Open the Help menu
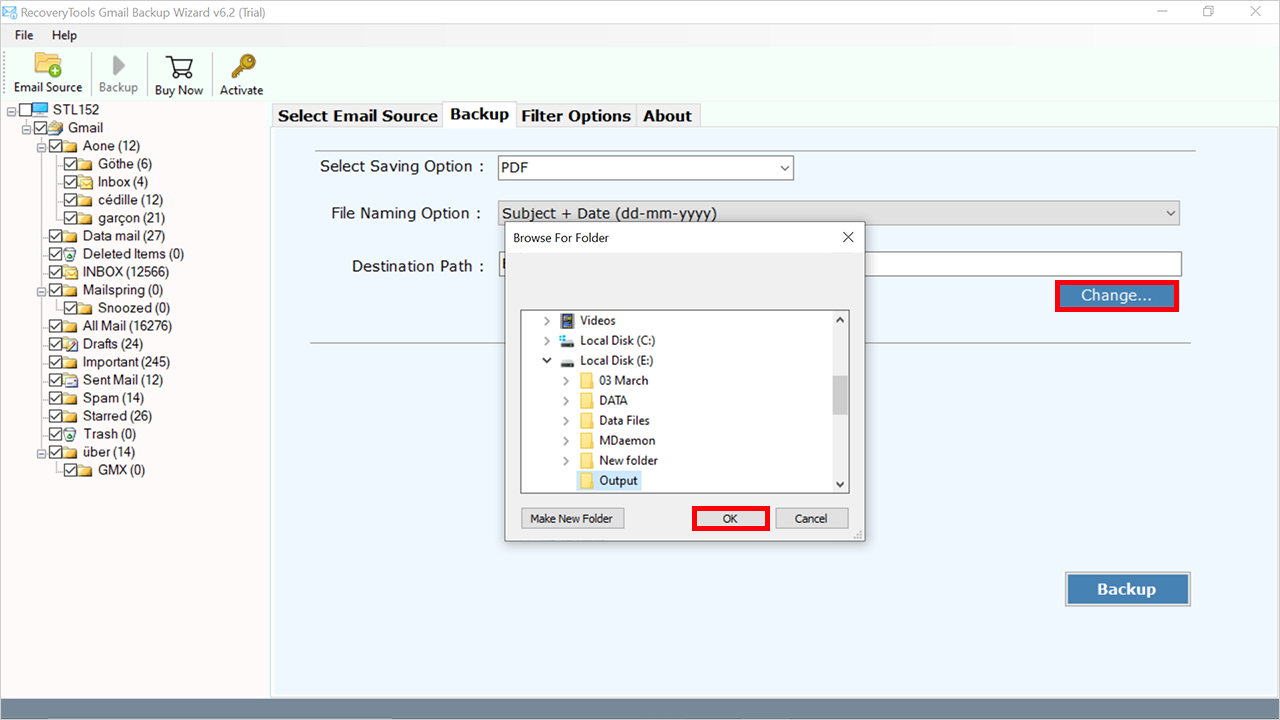Viewport: 1280px width, 720px height. [x=64, y=35]
